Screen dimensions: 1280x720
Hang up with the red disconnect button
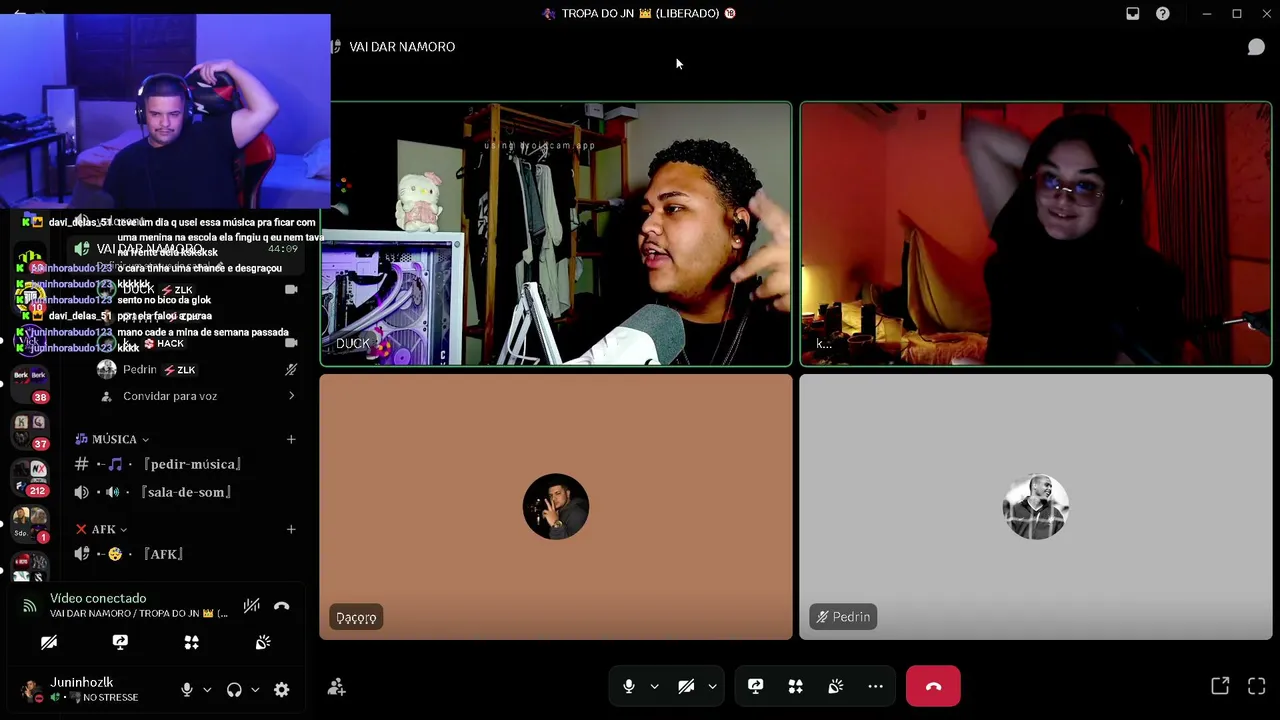point(933,686)
